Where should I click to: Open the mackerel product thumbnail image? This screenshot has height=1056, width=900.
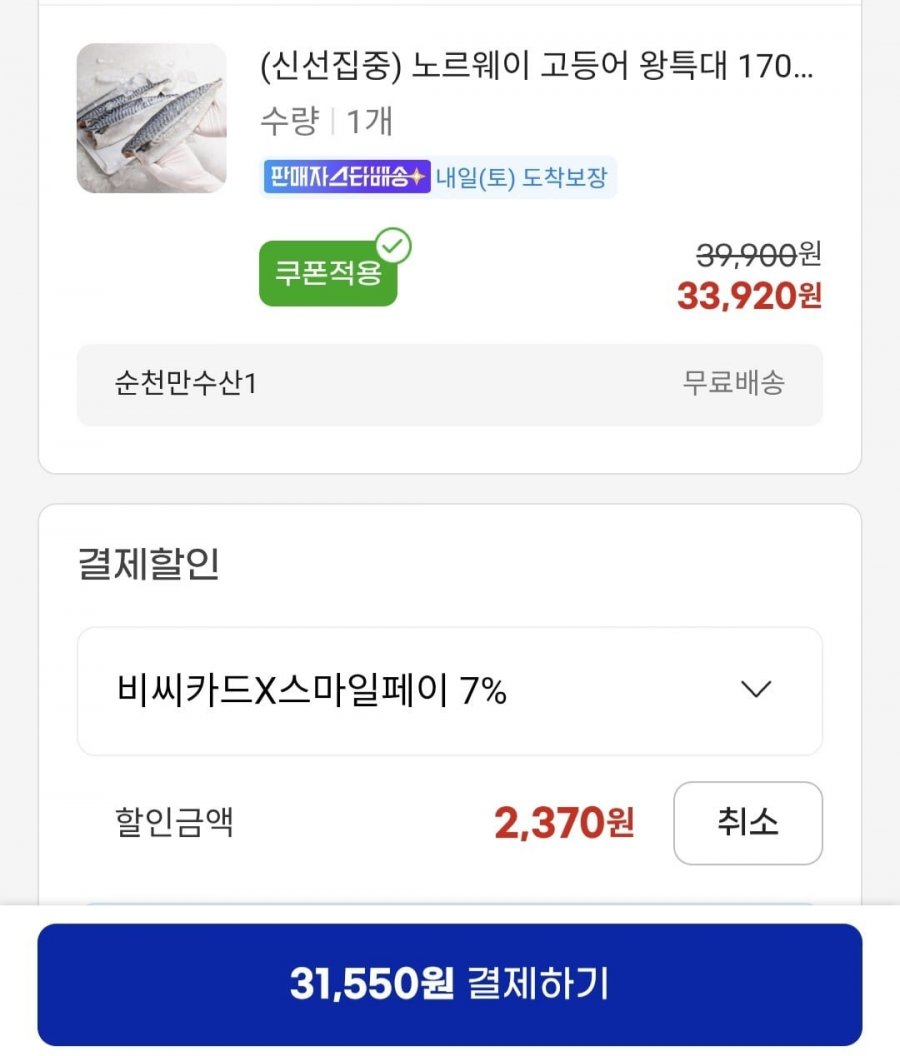click(151, 118)
